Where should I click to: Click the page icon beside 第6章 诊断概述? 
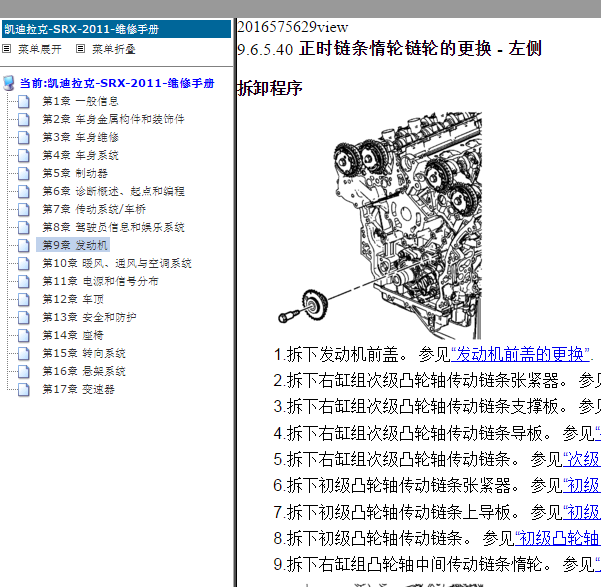click(23, 192)
